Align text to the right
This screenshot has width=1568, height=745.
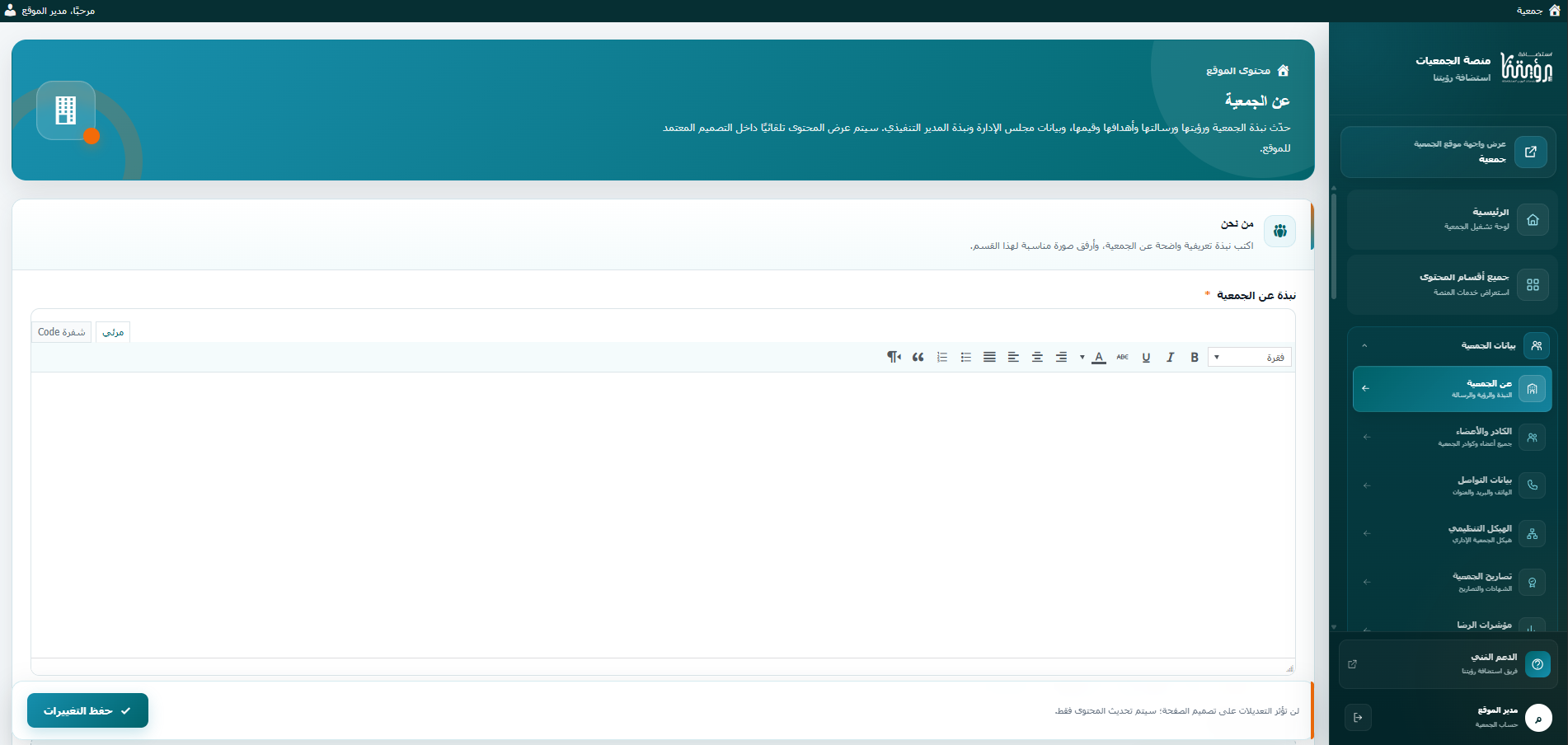tap(1061, 357)
